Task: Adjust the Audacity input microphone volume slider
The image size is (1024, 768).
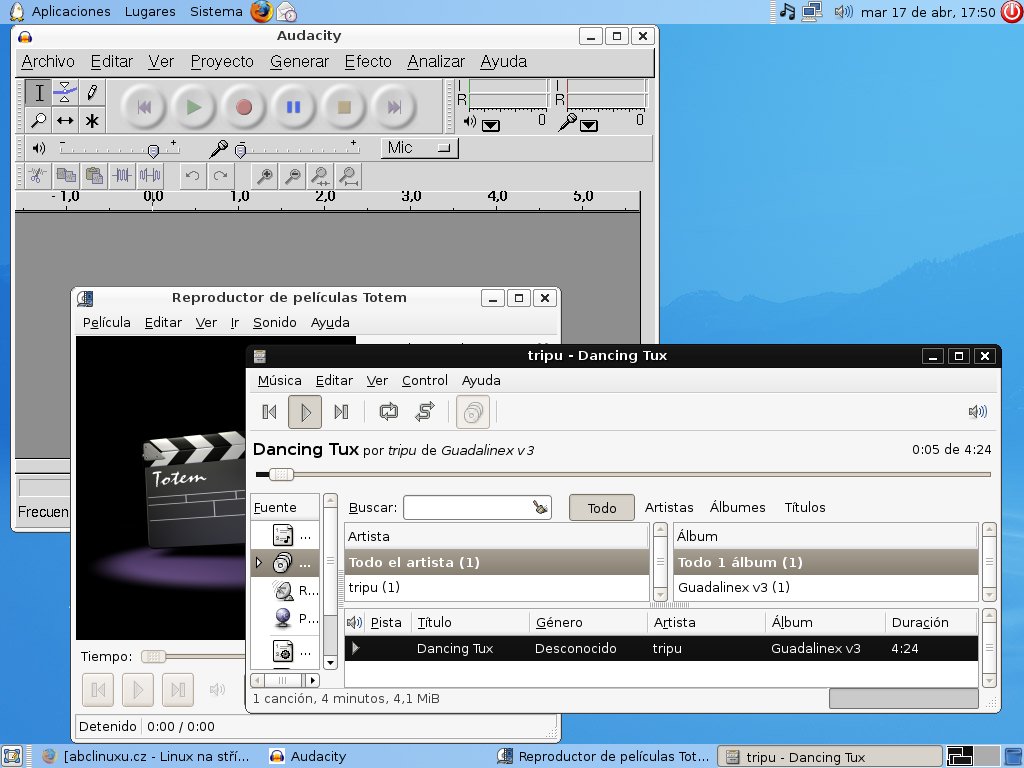Action: pos(240,151)
